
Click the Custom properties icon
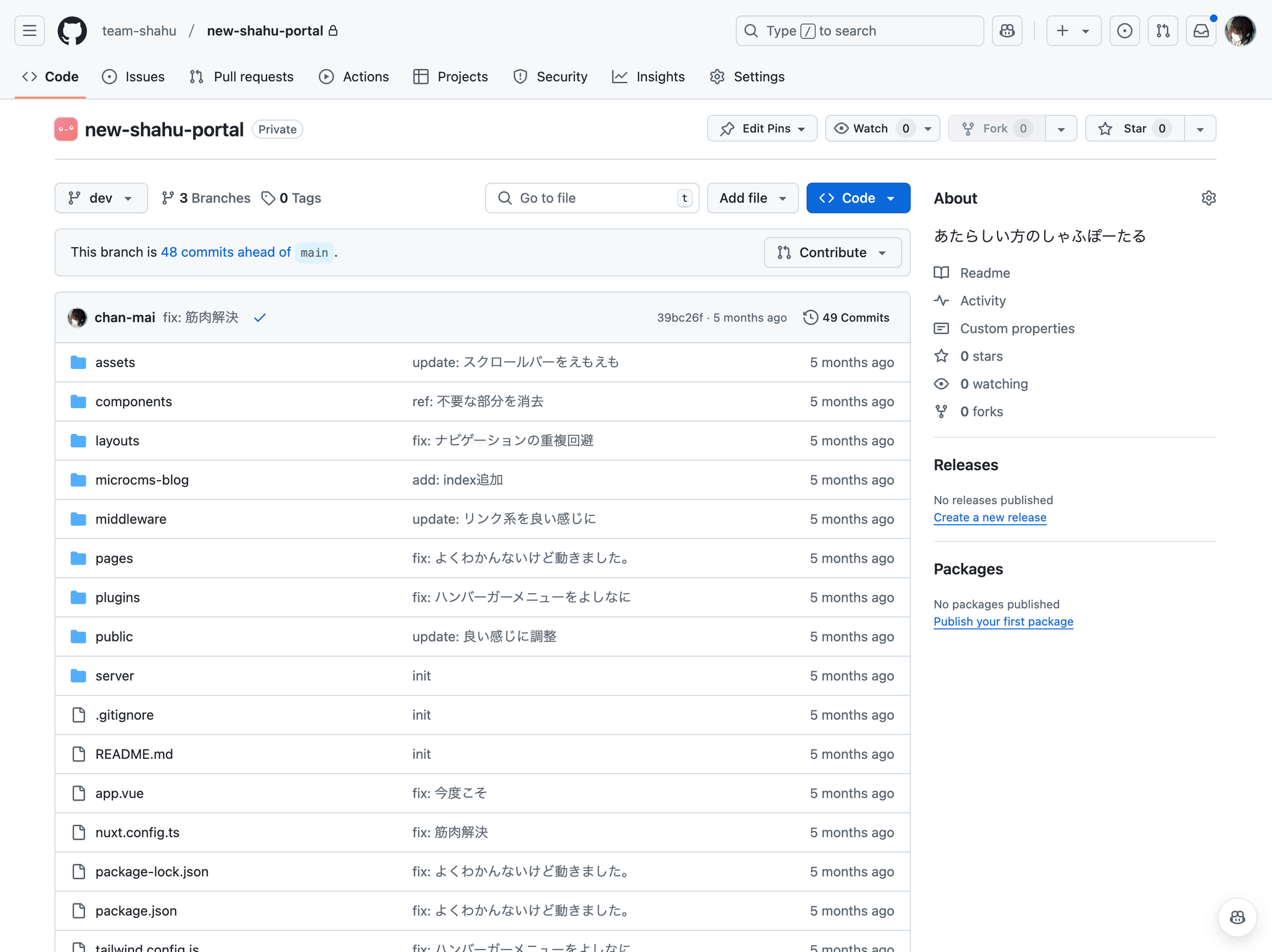coord(941,329)
